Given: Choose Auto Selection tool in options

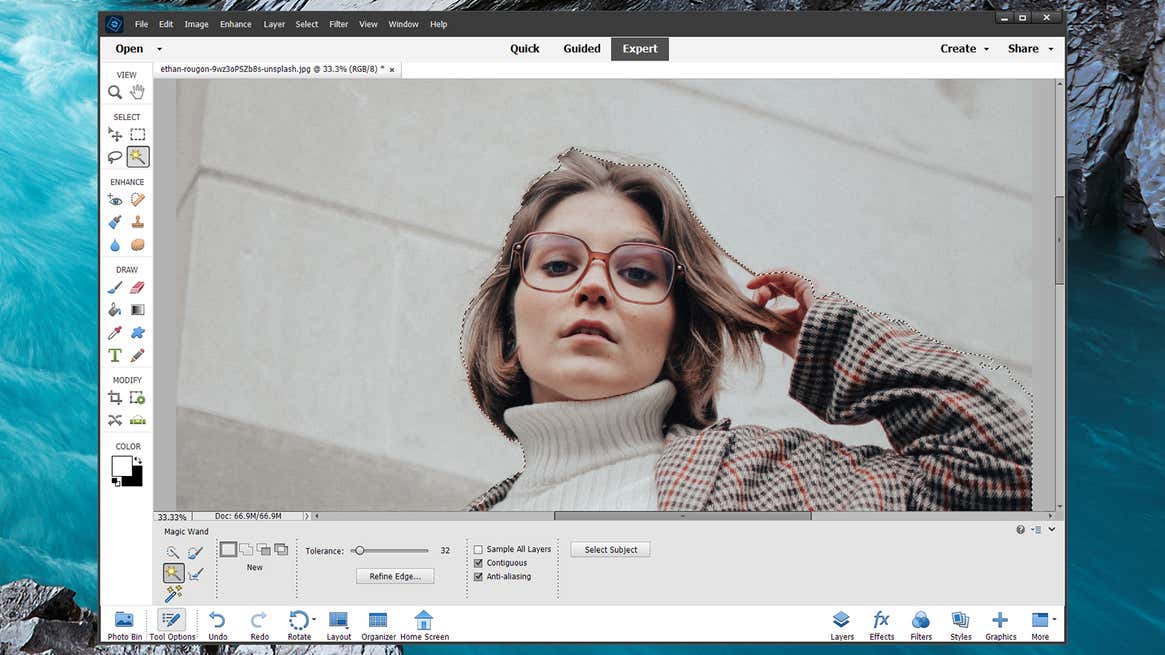Looking at the screenshot, I should pyautogui.click(x=173, y=593).
